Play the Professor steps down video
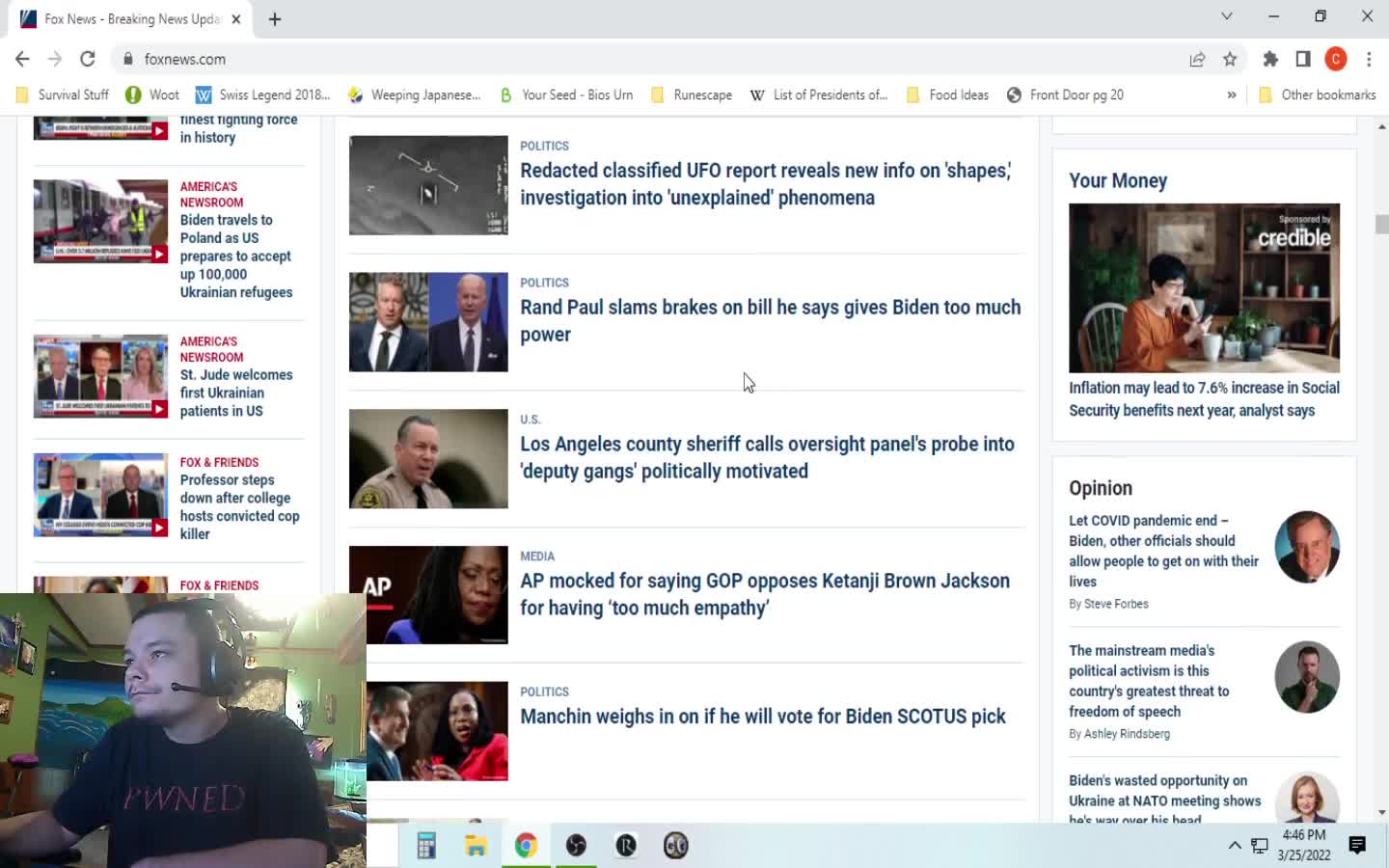 tap(100, 495)
